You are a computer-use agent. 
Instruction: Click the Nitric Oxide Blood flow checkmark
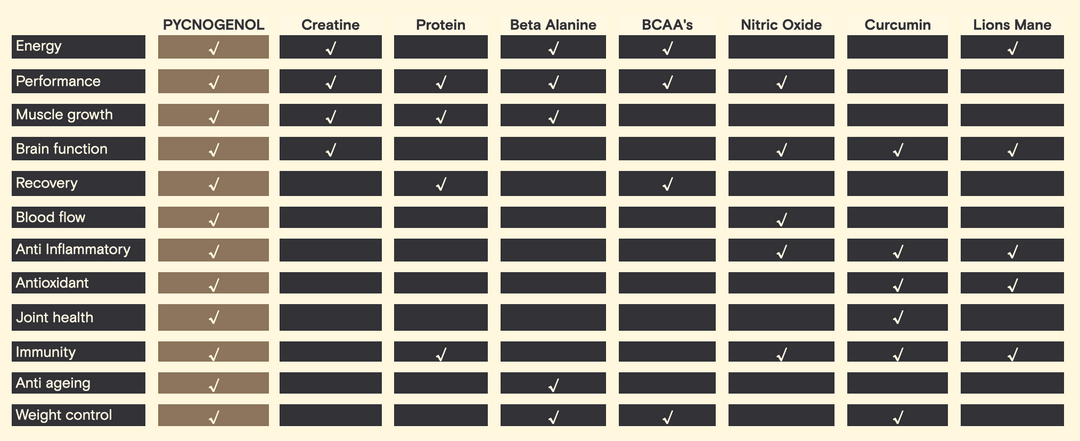pyautogui.click(x=782, y=219)
